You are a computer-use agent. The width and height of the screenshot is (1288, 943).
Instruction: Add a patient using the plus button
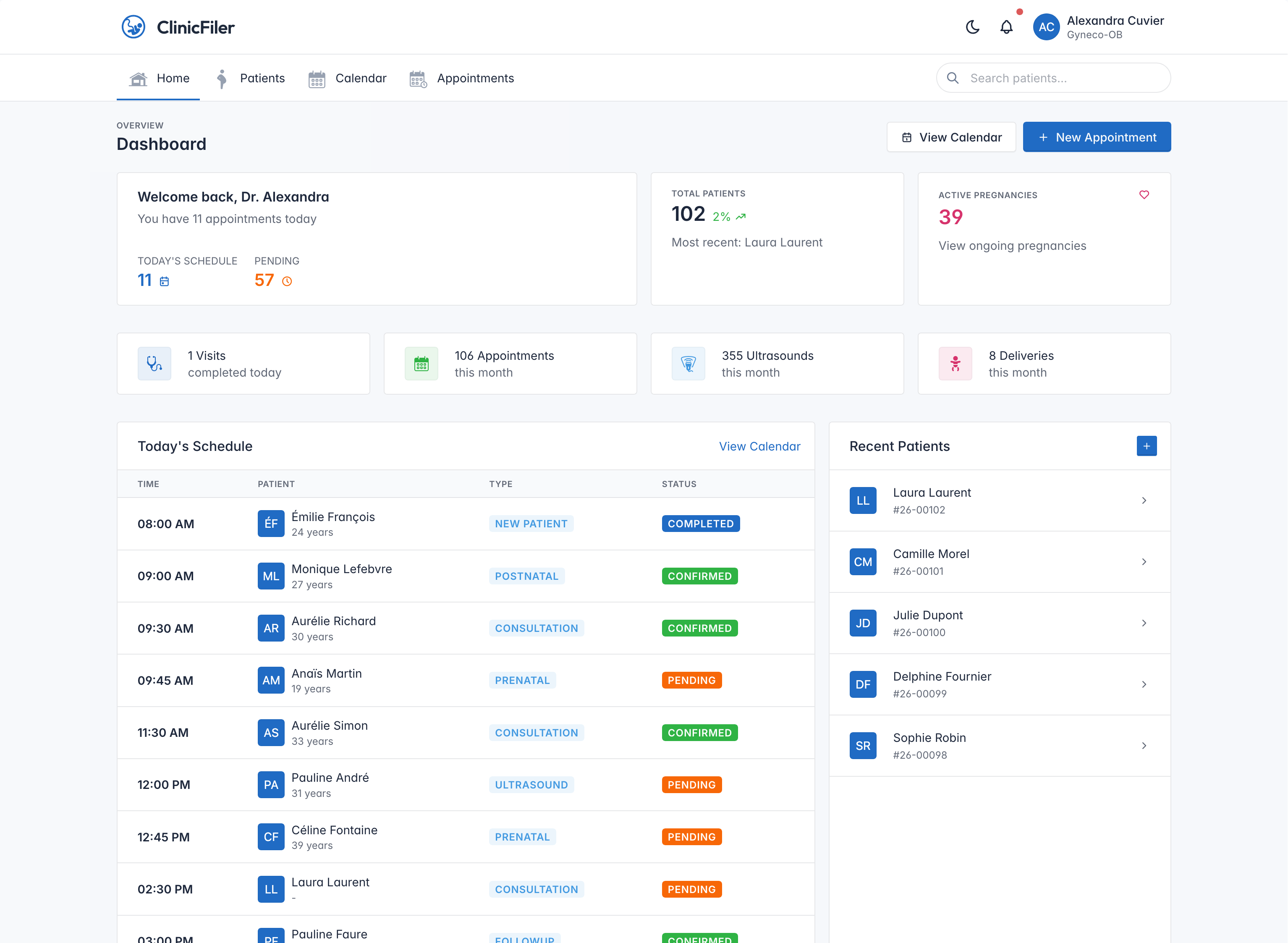(x=1147, y=446)
